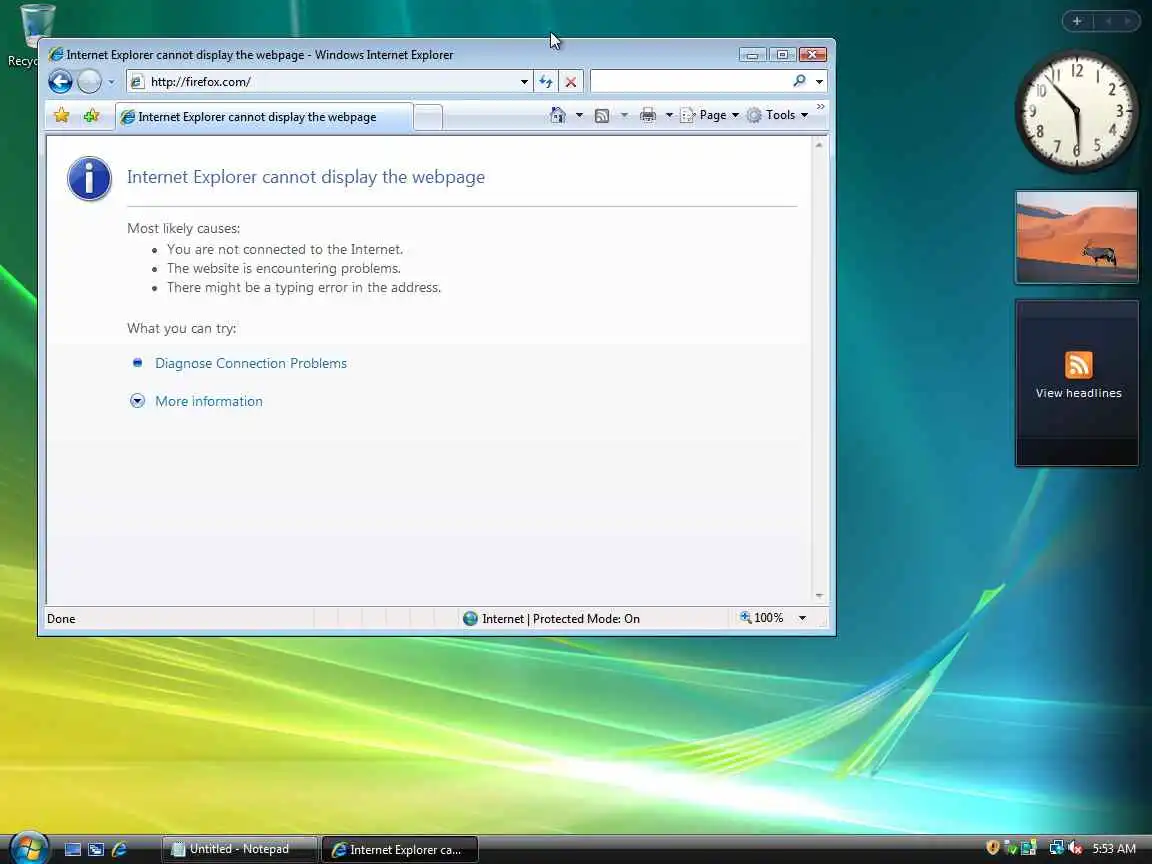Click the More information link text
The width and height of the screenshot is (1152, 864).
[209, 401]
